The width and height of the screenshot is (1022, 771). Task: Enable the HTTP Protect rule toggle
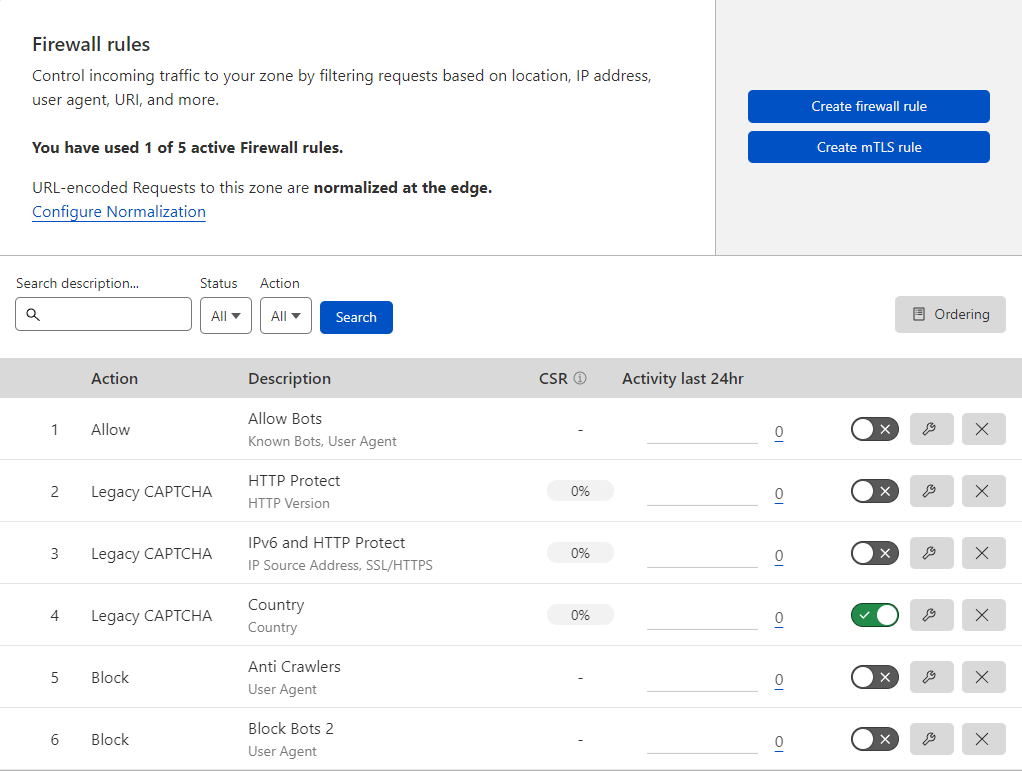[875, 491]
